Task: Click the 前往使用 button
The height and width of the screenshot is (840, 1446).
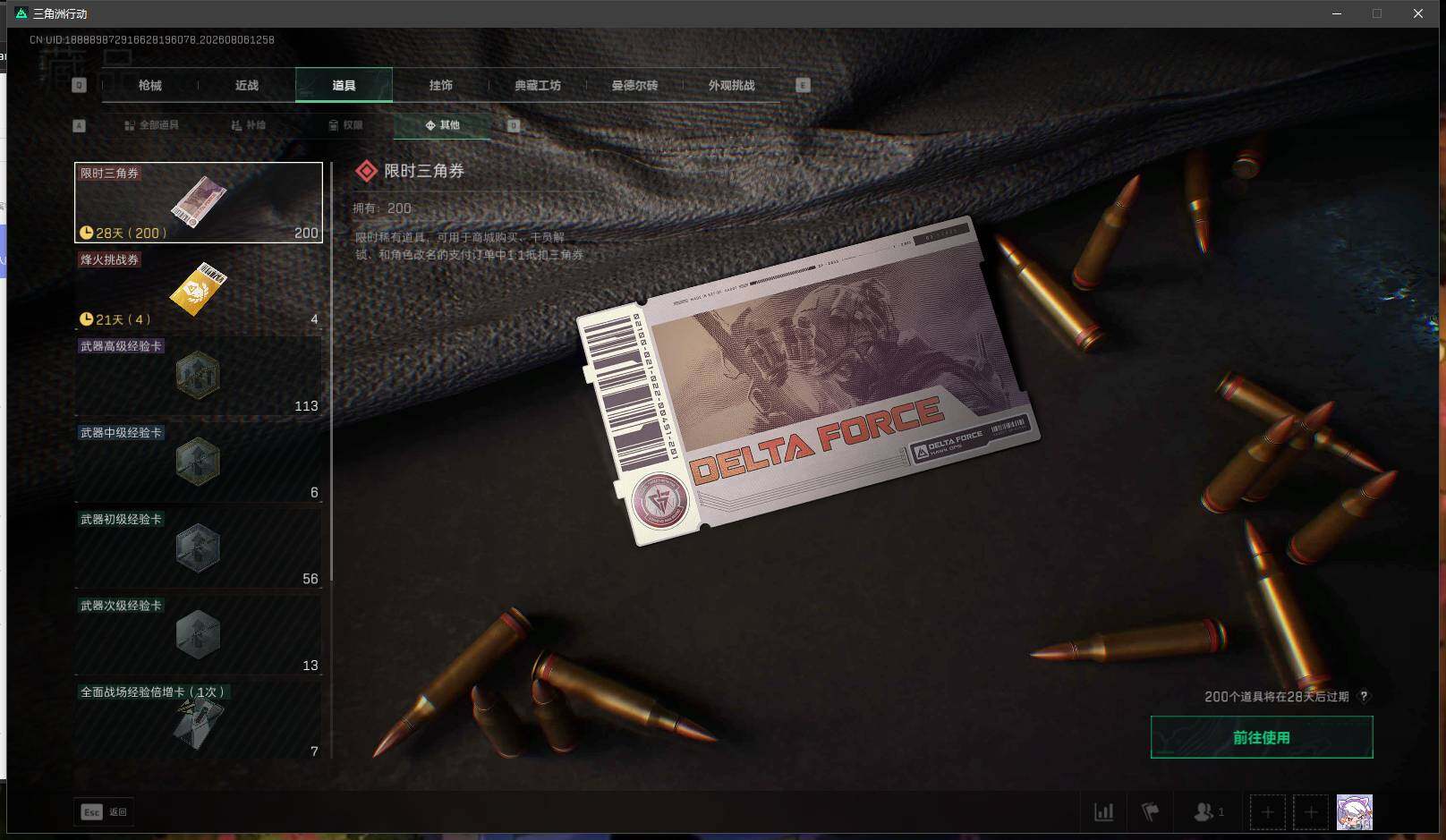Action: pyautogui.click(x=1262, y=737)
